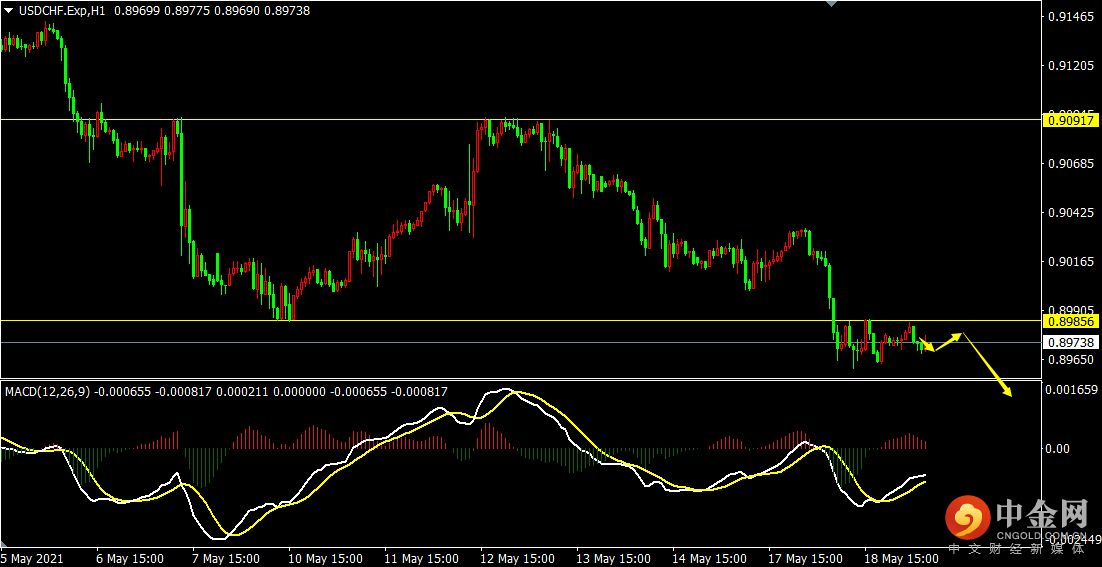Click the 0.91465 price axis value
Image resolution: width=1102 pixels, height=567 pixels.
[x=1070, y=17]
